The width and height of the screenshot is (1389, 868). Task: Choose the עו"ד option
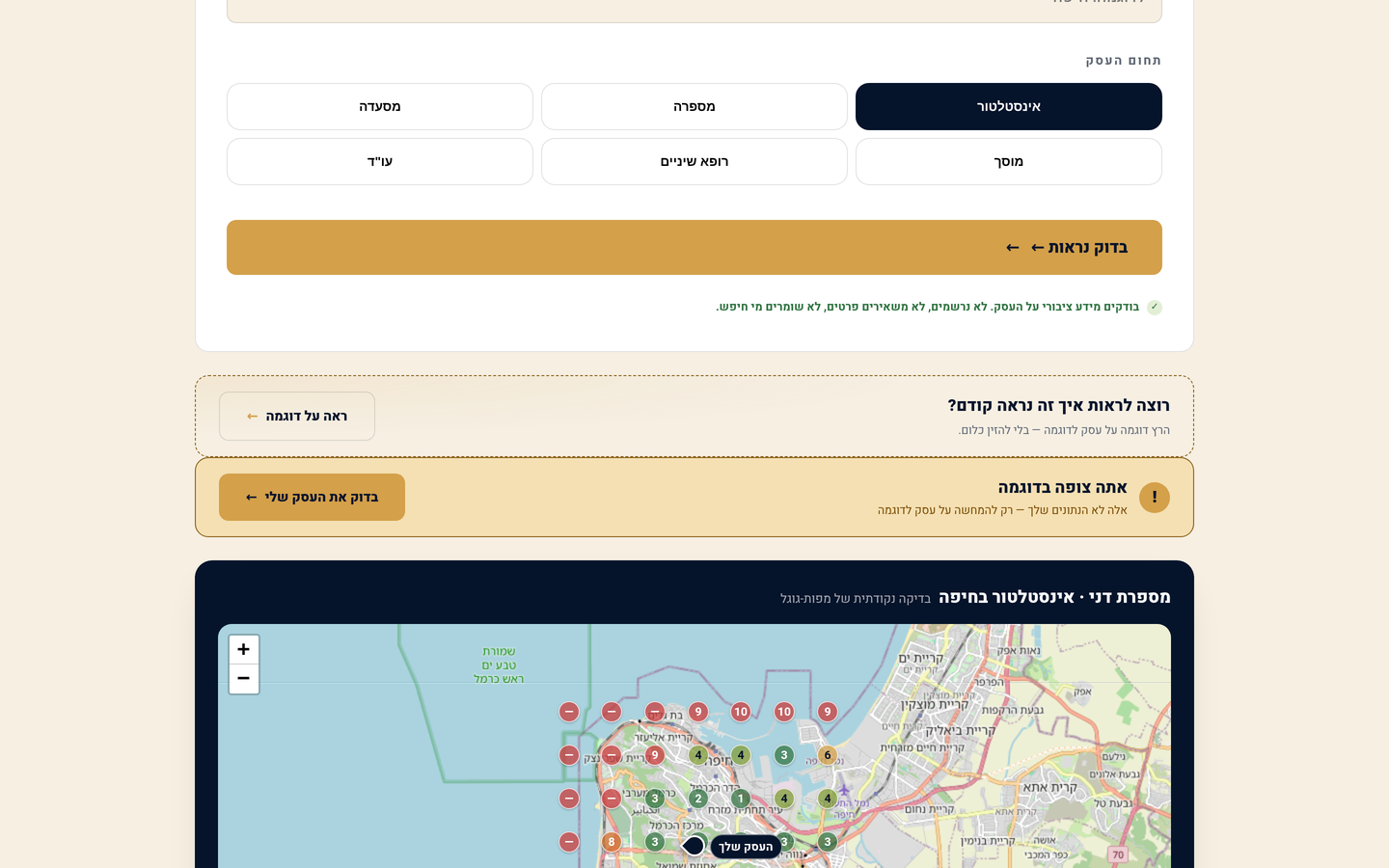379,161
